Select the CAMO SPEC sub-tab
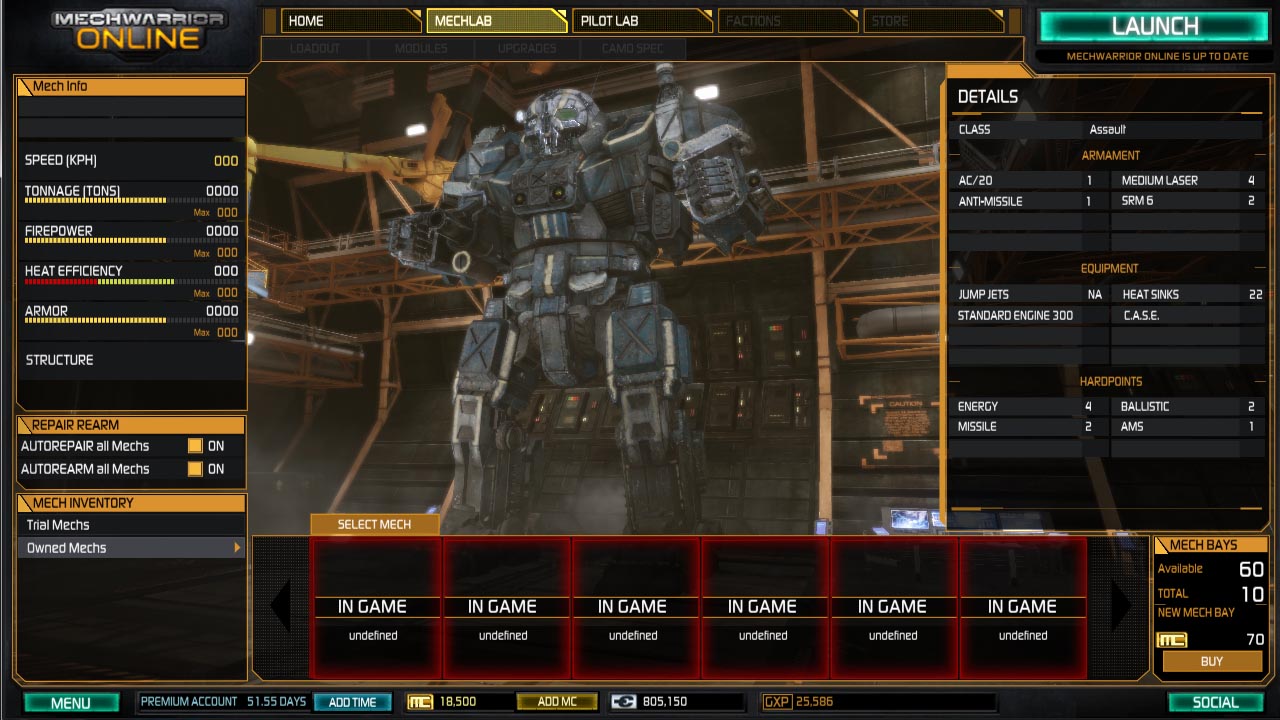This screenshot has height=720, width=1280. [x=632, y=48]
